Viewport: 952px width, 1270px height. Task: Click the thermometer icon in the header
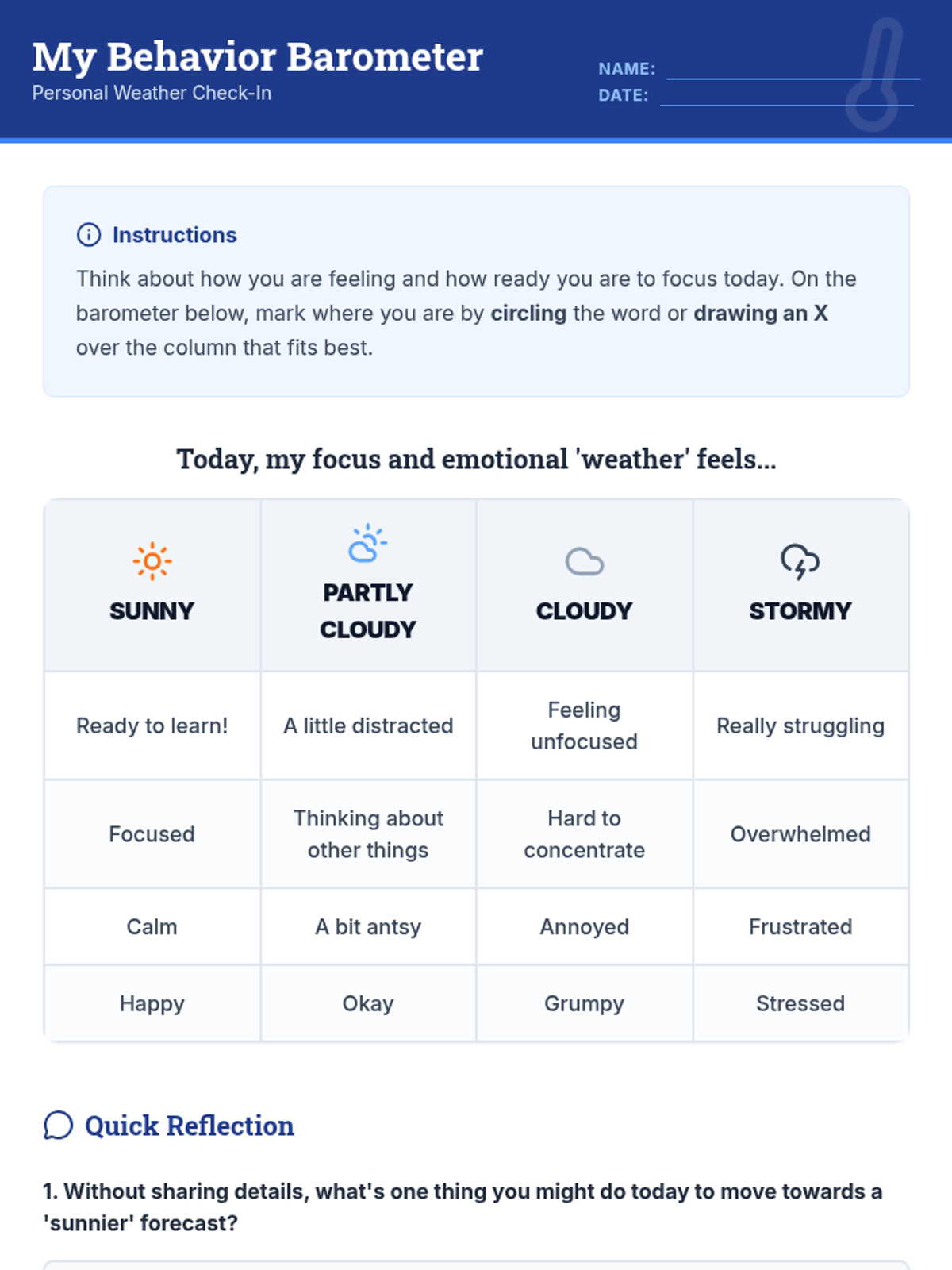[876, 75]
